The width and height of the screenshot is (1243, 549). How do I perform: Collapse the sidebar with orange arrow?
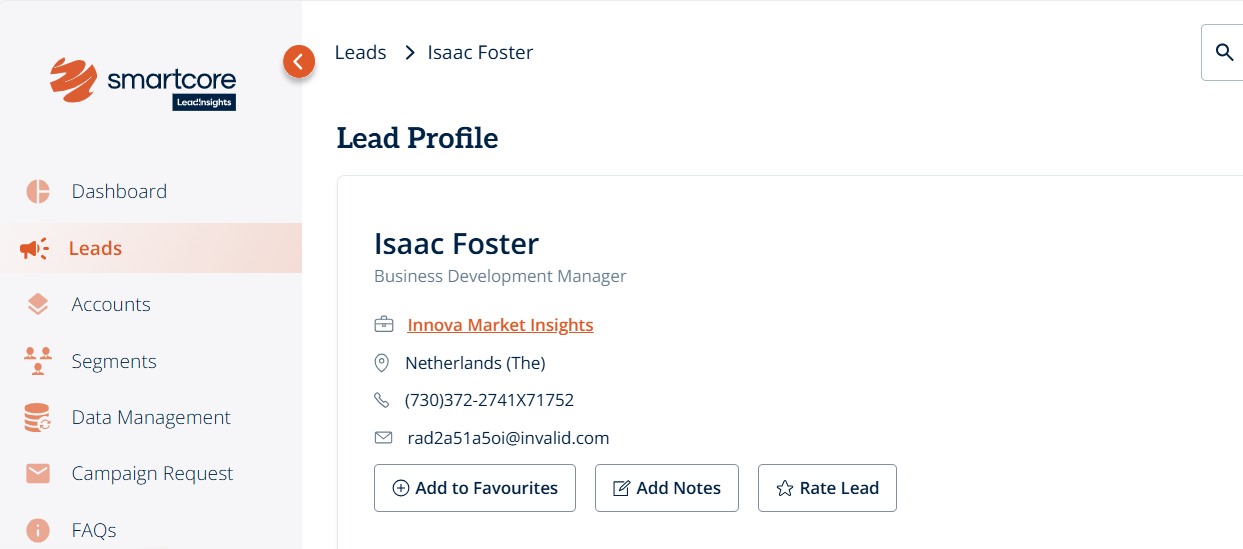[299, 61]
